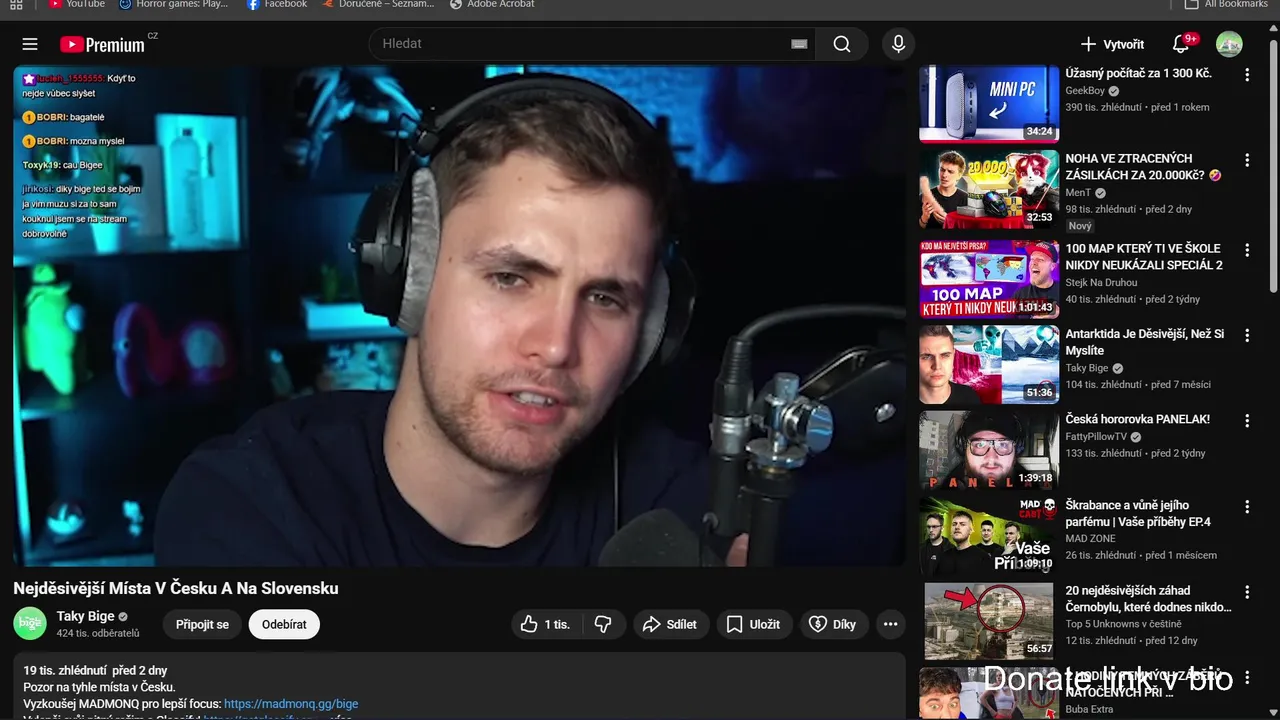Open the Adobe Acrobat bookmark
Viewport: 1280px width, 720px height.
(492, 4)
